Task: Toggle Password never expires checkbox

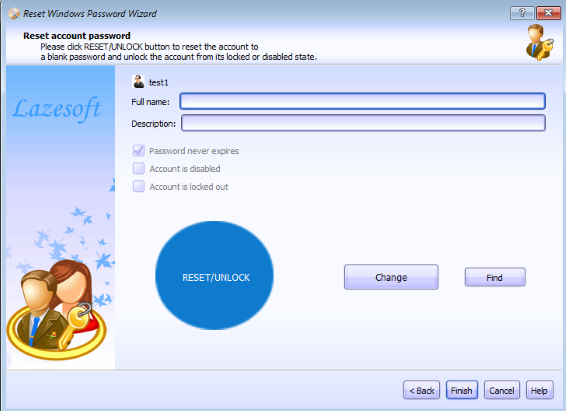Action: [139, 150]
